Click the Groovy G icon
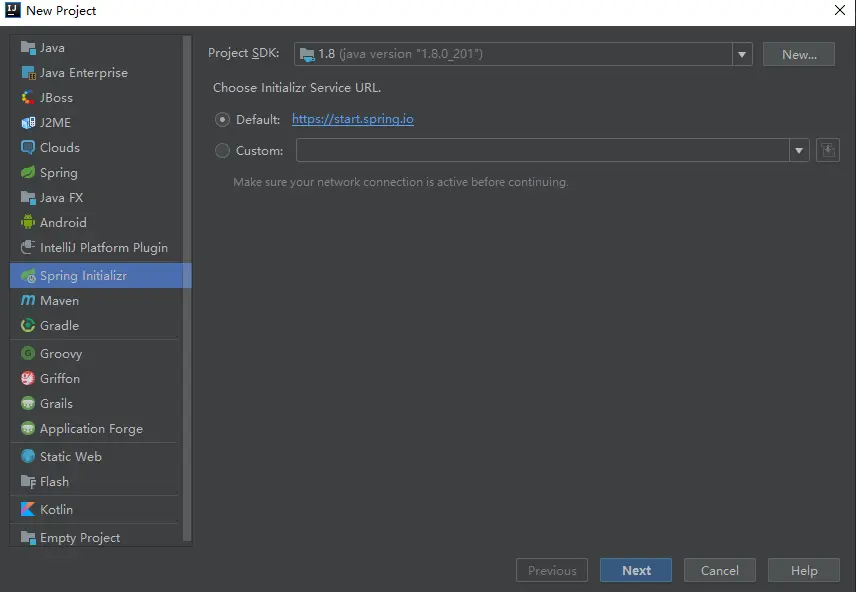 pos(28,353)
